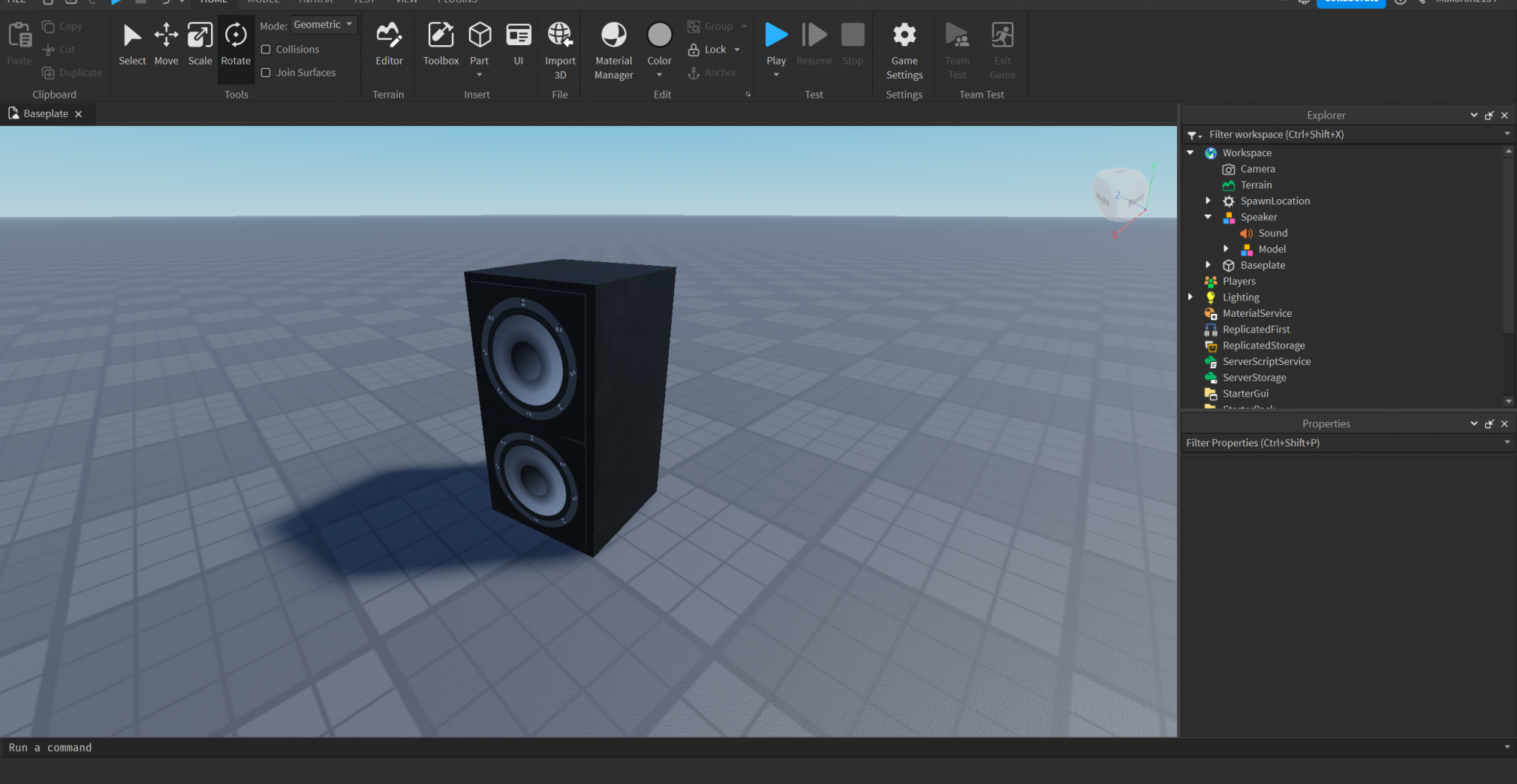Open the Color picker in Edit section
This screenshot has height=784, width=1517.
coord(659,35)
